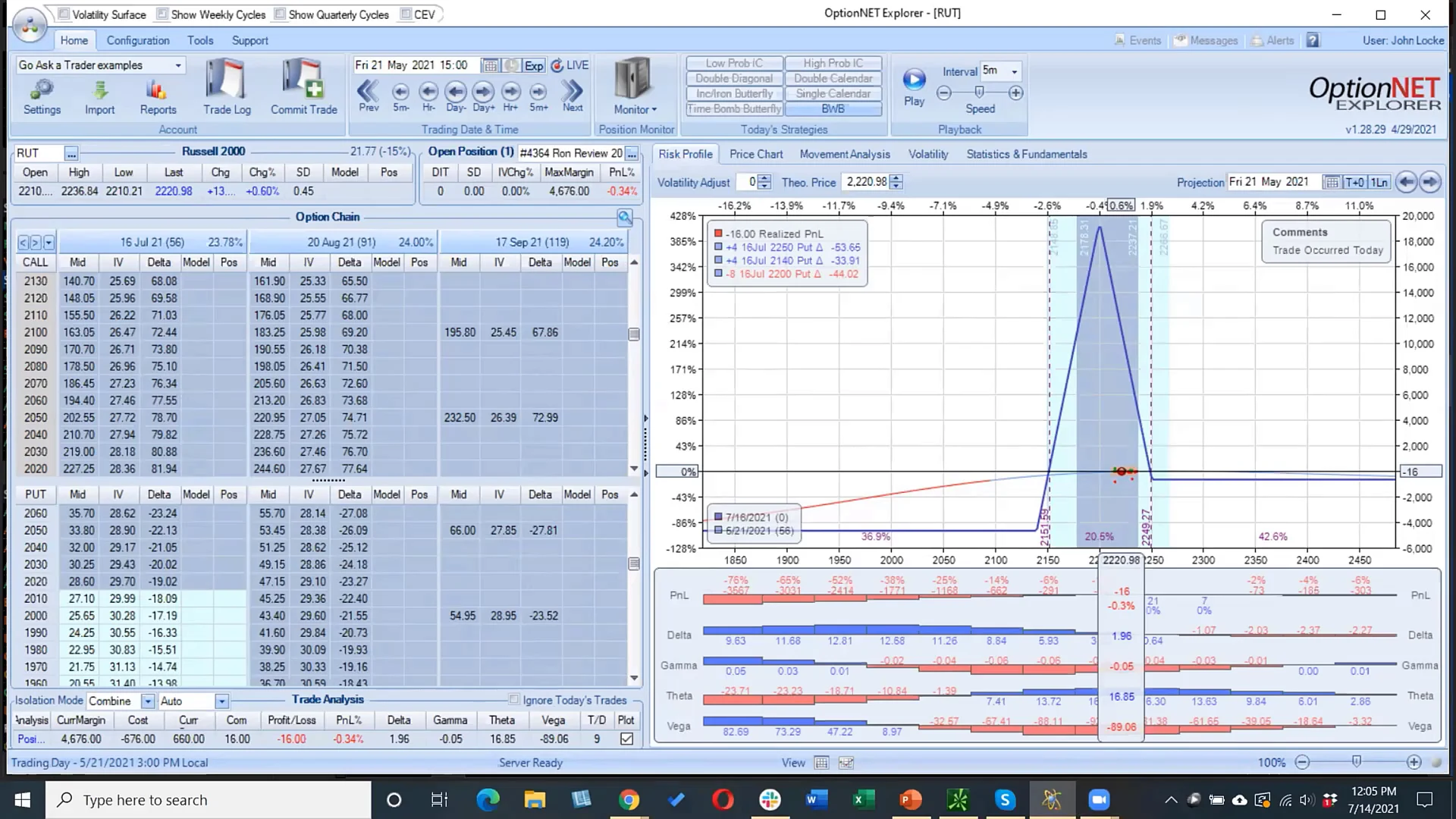The image size is (1456, 819).
Task: Click the Import icon
Action: click(99, 97)
